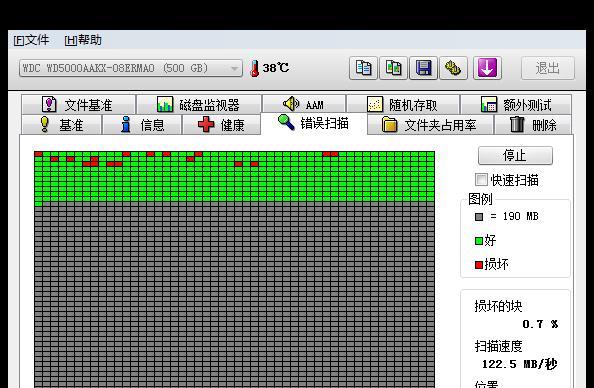Open the 帮助 Help menu
This screenshot has height=388, width=594.
(x=83, y=40)
